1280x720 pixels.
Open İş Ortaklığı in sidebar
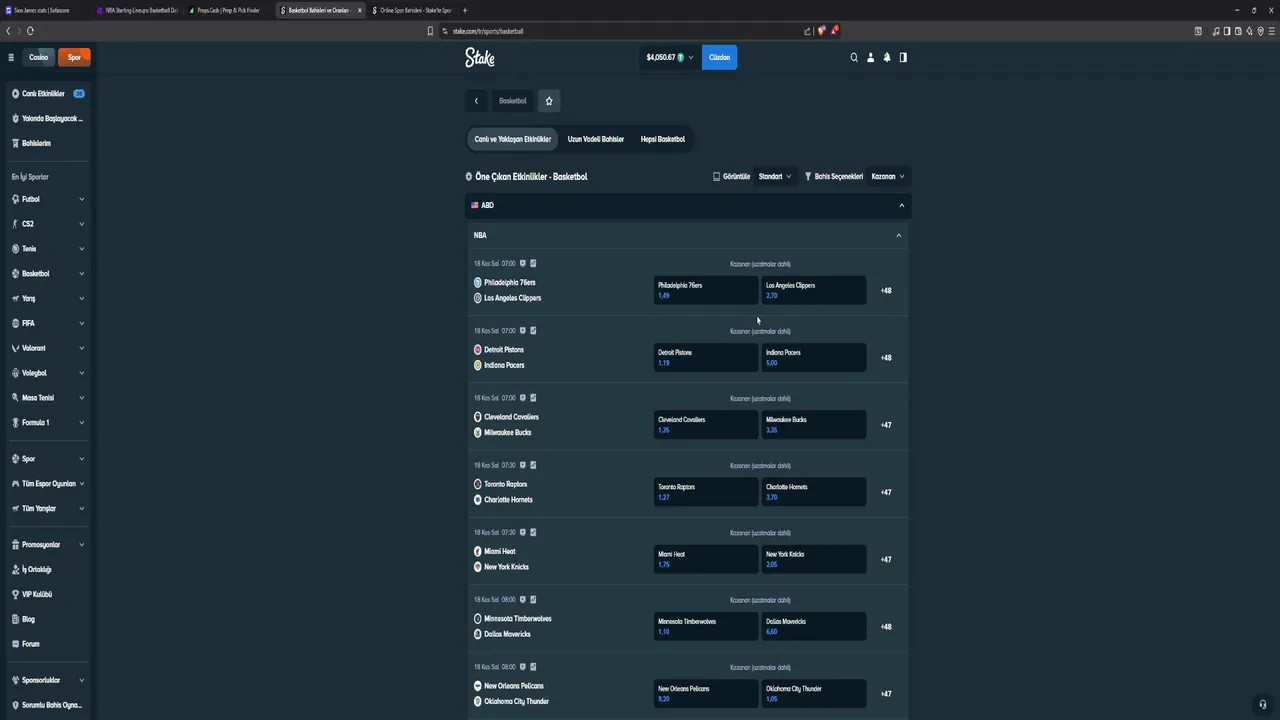pos(48,570)
